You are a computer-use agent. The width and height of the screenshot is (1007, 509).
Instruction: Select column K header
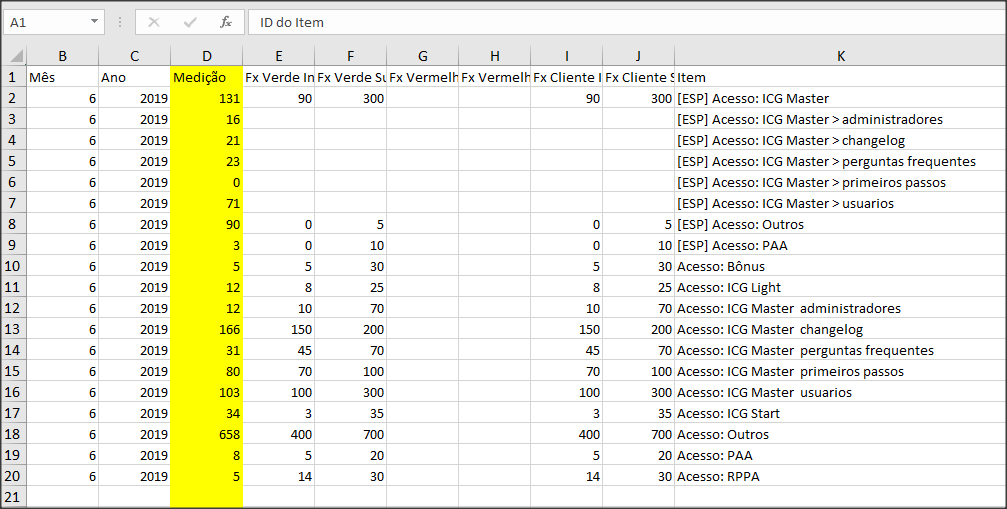840,56
